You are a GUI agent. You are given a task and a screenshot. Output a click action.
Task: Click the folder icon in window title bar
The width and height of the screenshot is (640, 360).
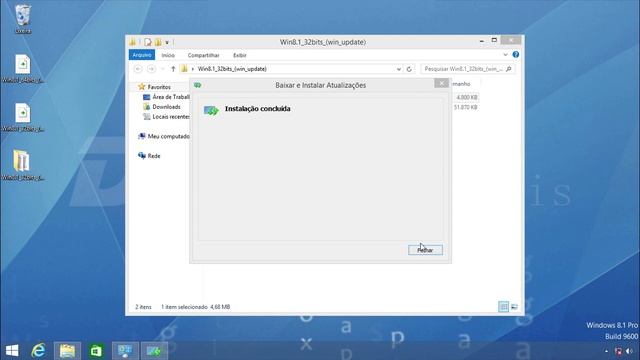click(x=133, y=42)
